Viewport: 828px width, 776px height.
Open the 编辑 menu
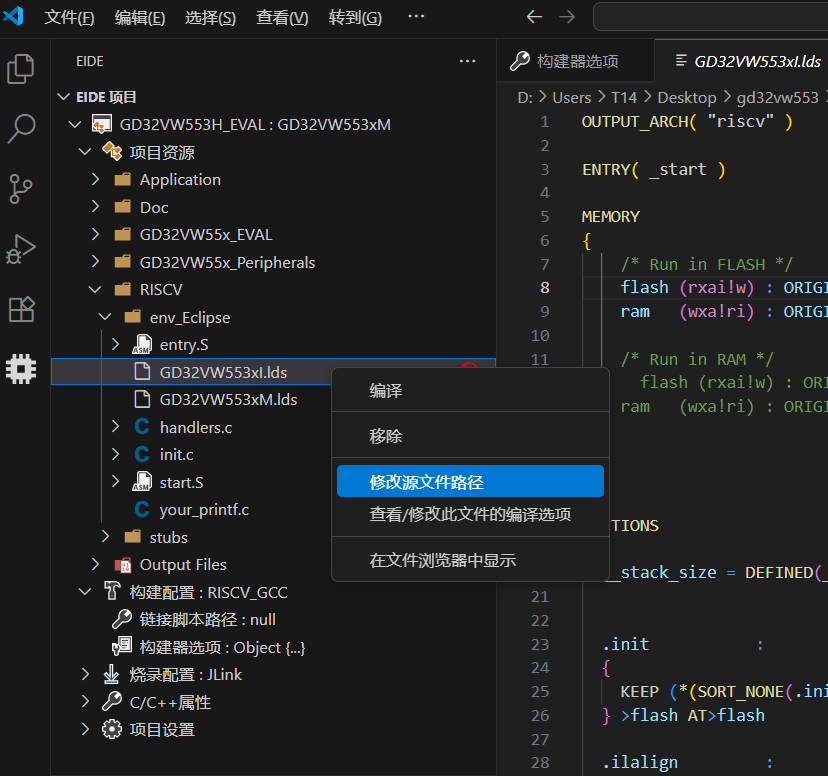click(x=139, y=16)
